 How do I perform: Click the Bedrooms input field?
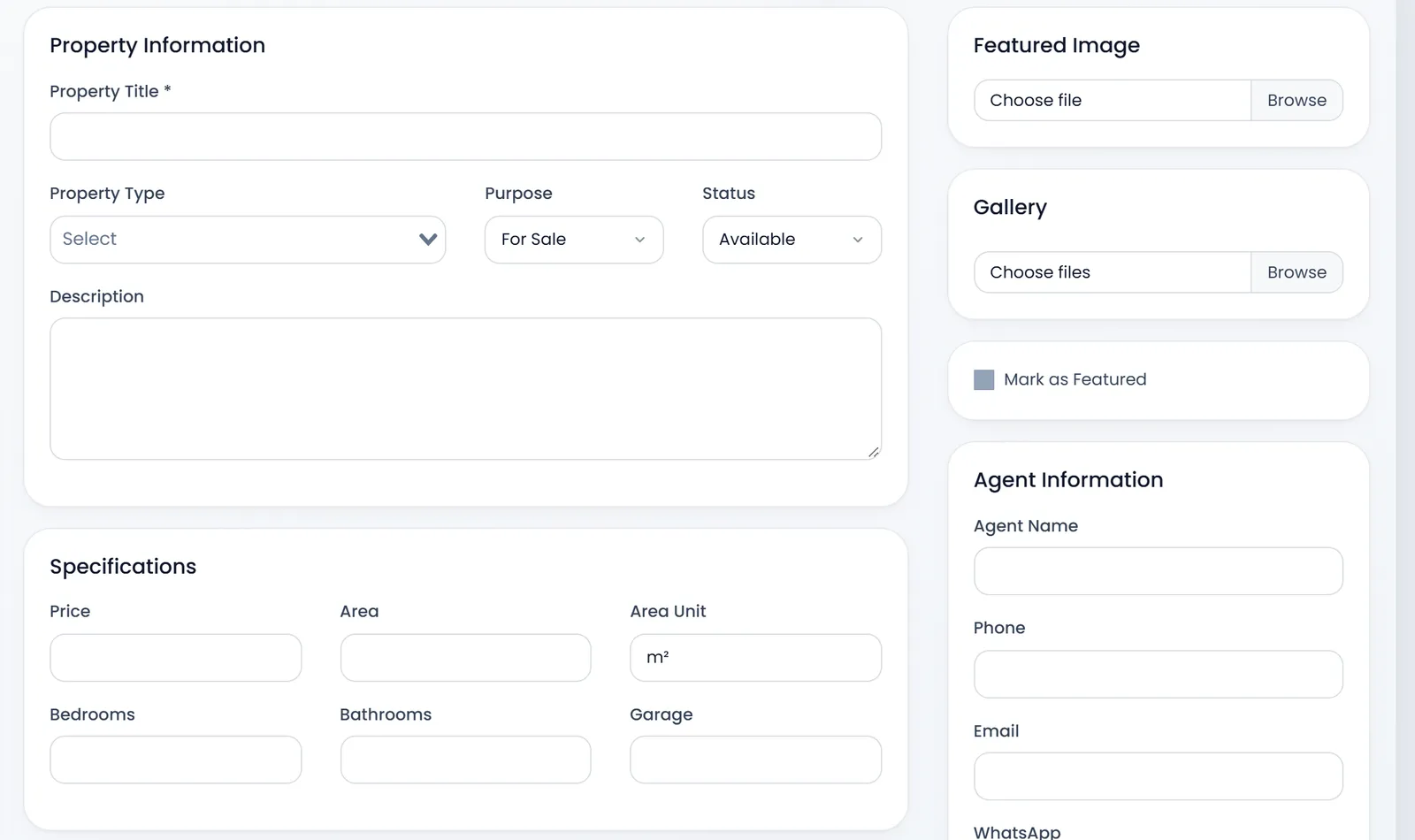(x=176, y=760)
